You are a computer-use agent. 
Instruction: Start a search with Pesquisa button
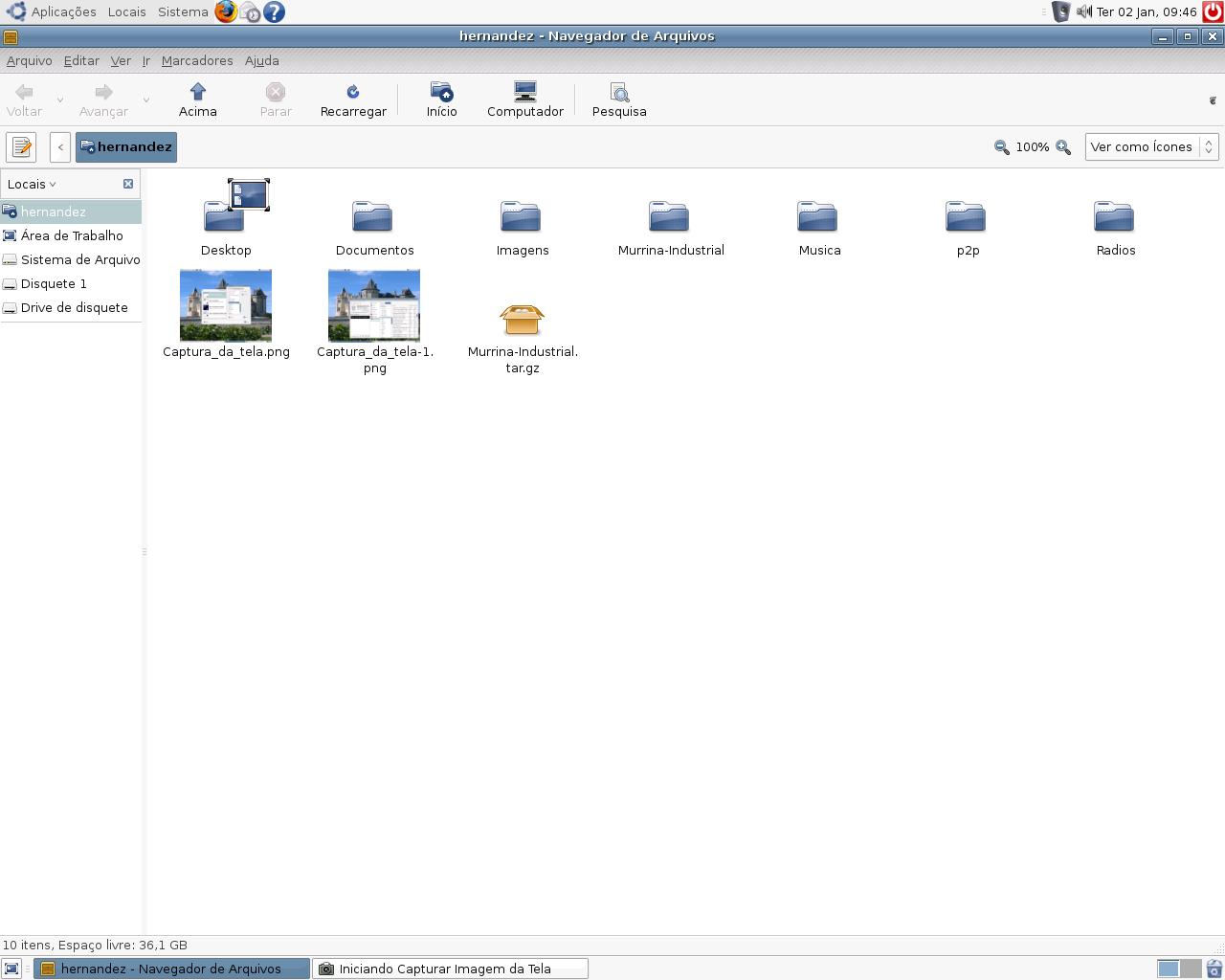click(x=619, y=100)
